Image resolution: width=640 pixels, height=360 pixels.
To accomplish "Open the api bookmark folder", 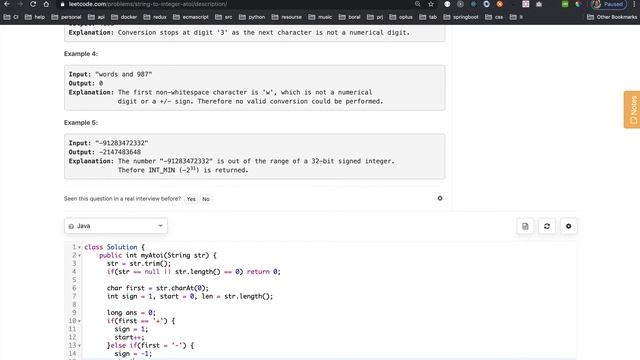I will tap(97, 17).
